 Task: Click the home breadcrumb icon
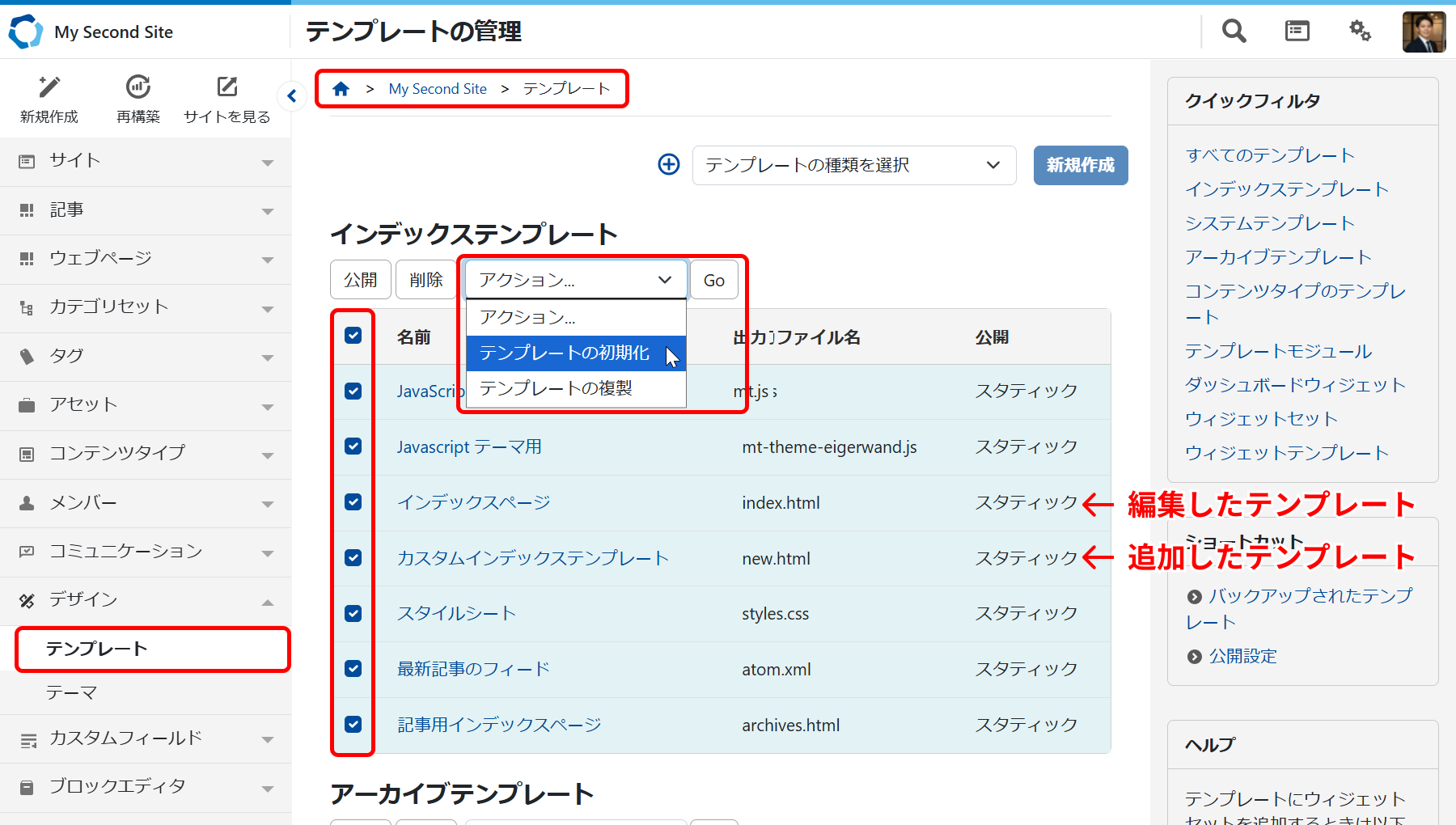[x=341, y=89]
